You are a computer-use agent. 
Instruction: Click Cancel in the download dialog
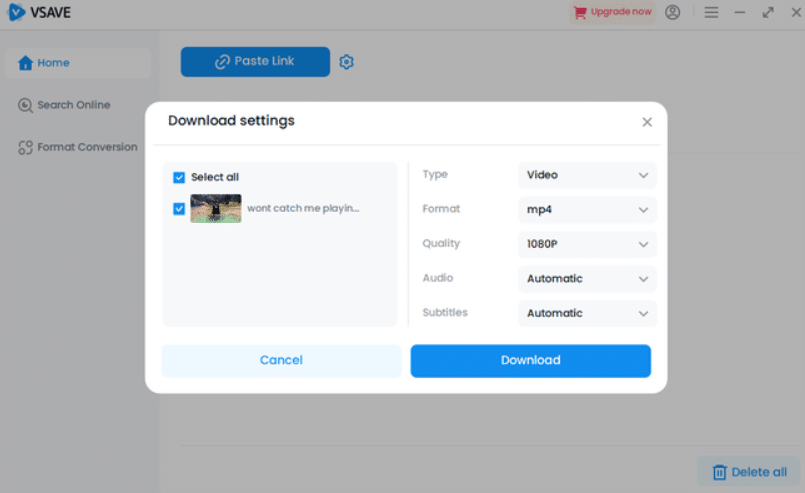pos(281,360)
